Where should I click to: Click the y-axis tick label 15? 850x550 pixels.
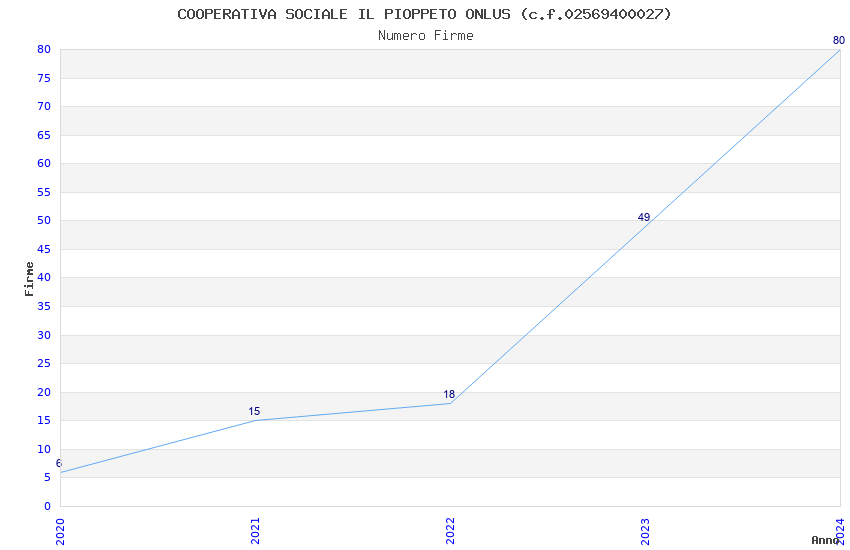point(44,420)
